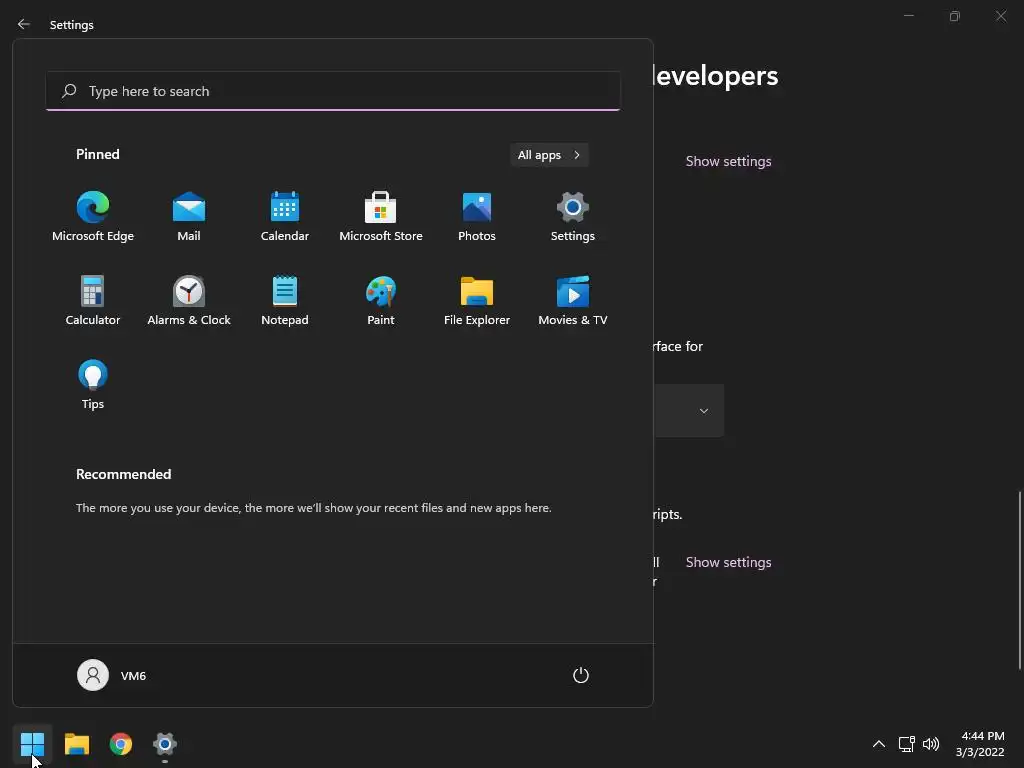
Task: Open the clock showing 4:44 PM
Action: coord(980,744)
